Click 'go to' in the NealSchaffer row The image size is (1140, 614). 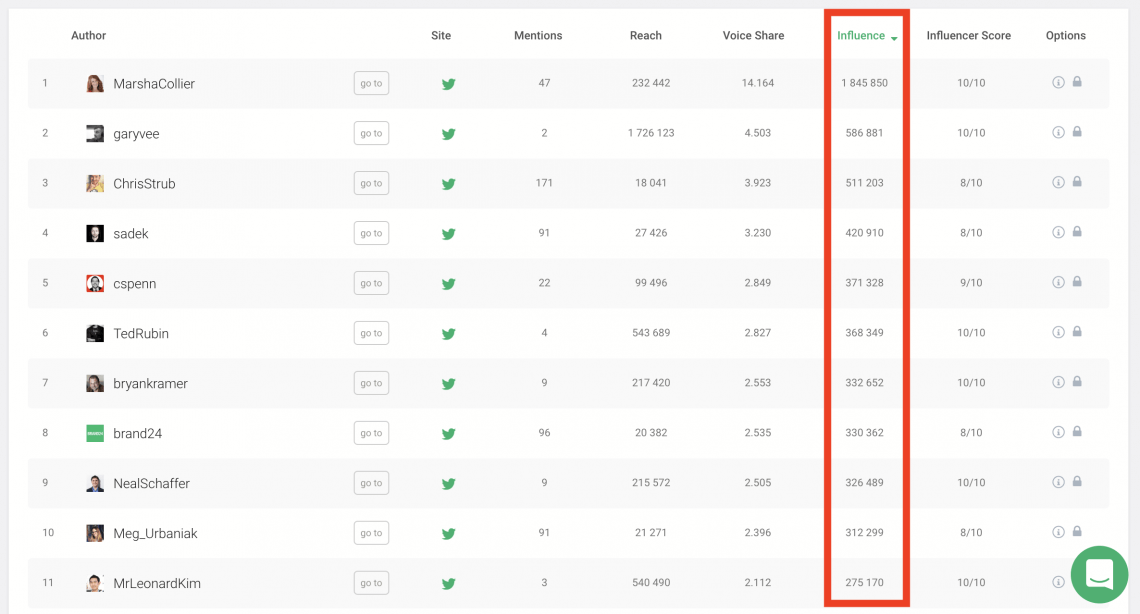pyautogui.click(x=372, y=483)
